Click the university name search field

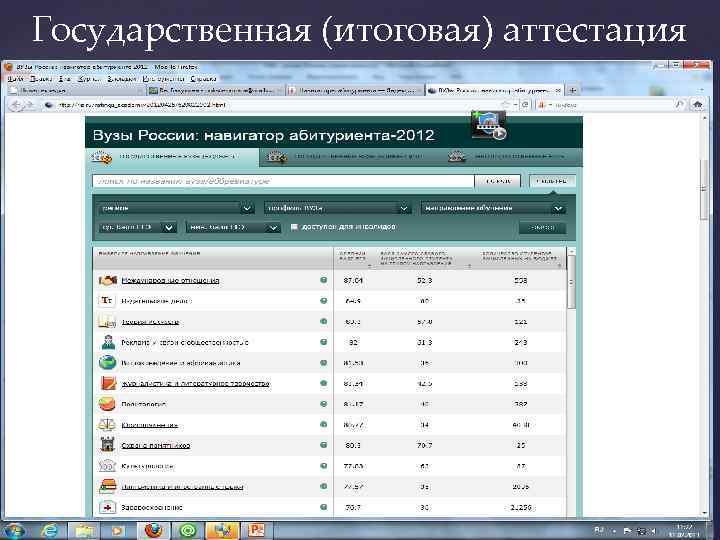point(283,181)
